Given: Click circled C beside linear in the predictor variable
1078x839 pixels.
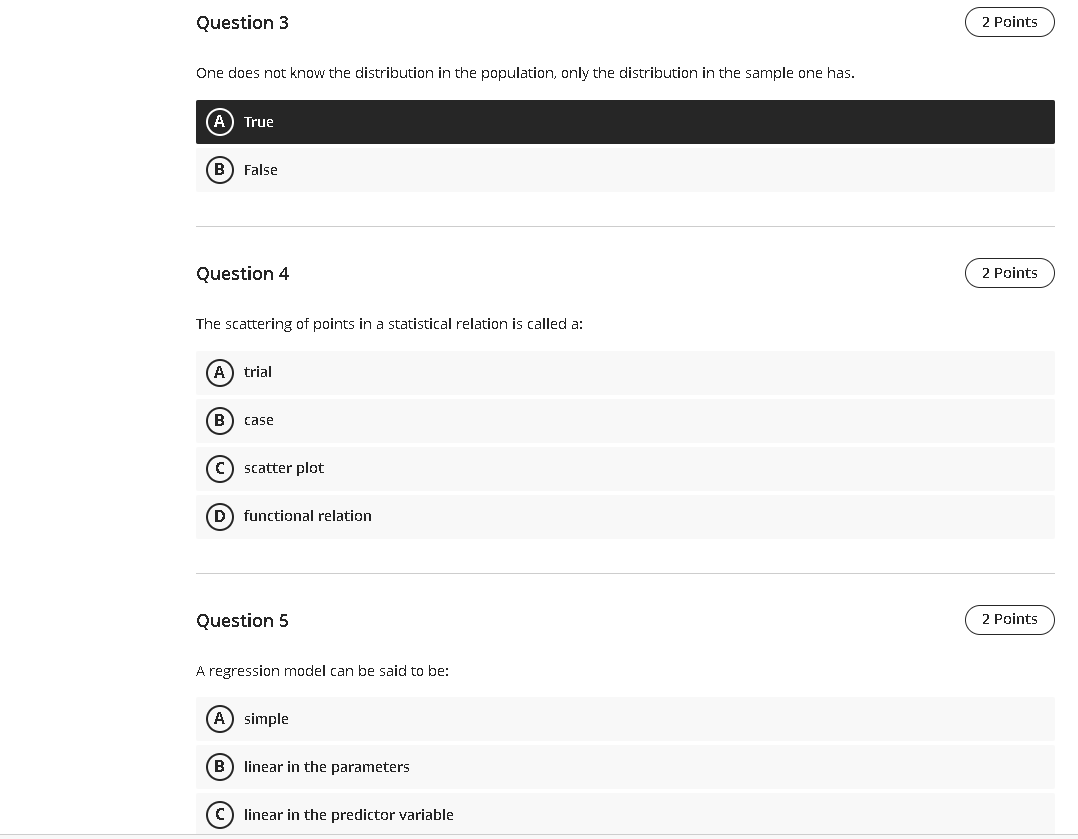Looking at the screenshot, I should (220, 815).
